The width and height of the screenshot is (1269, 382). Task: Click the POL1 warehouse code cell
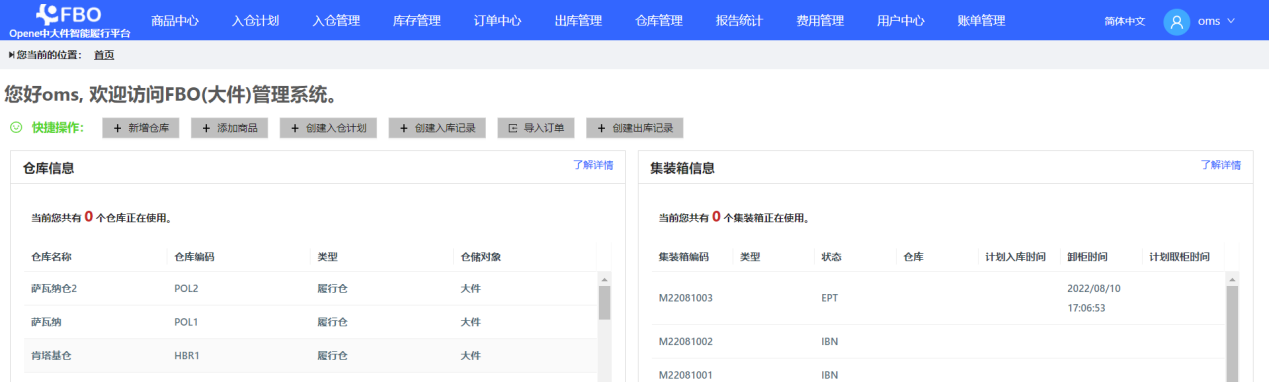coord(186,323)
